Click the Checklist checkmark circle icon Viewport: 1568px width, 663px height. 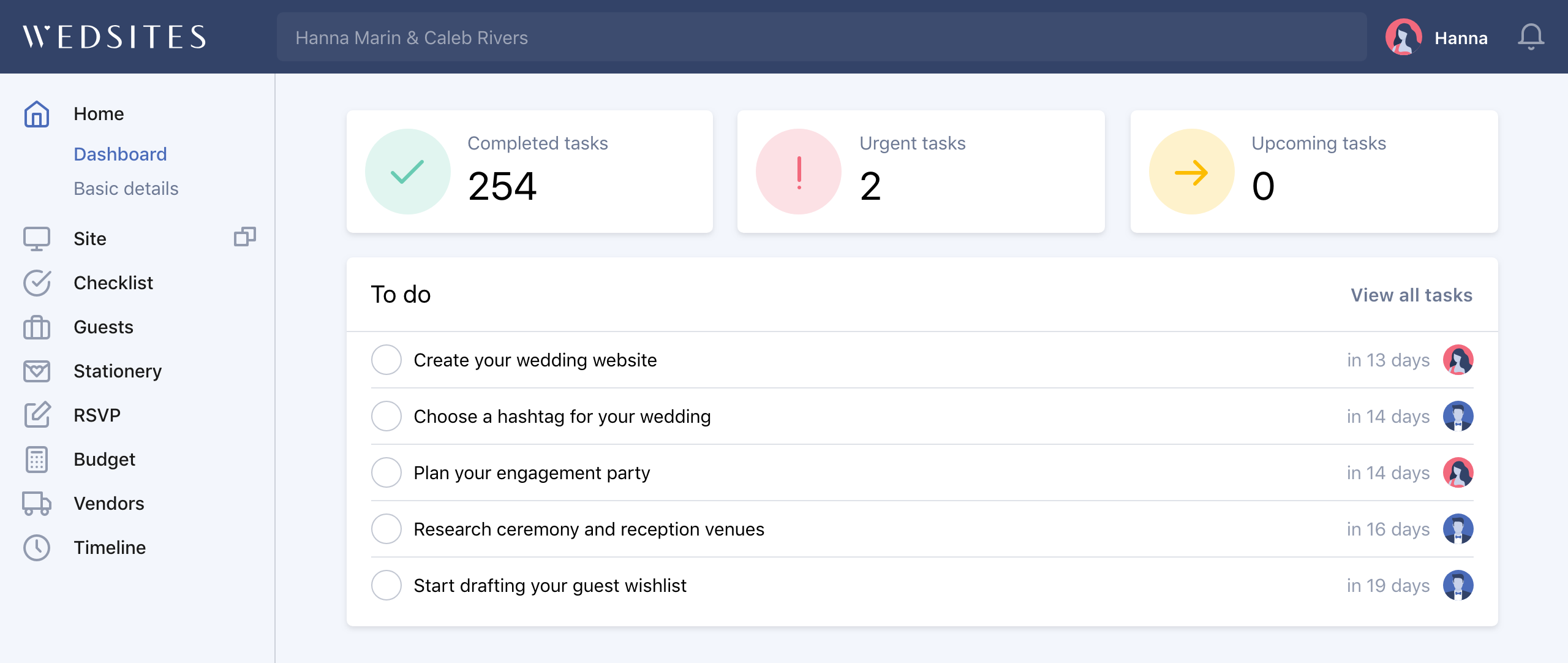click(37, 283)
